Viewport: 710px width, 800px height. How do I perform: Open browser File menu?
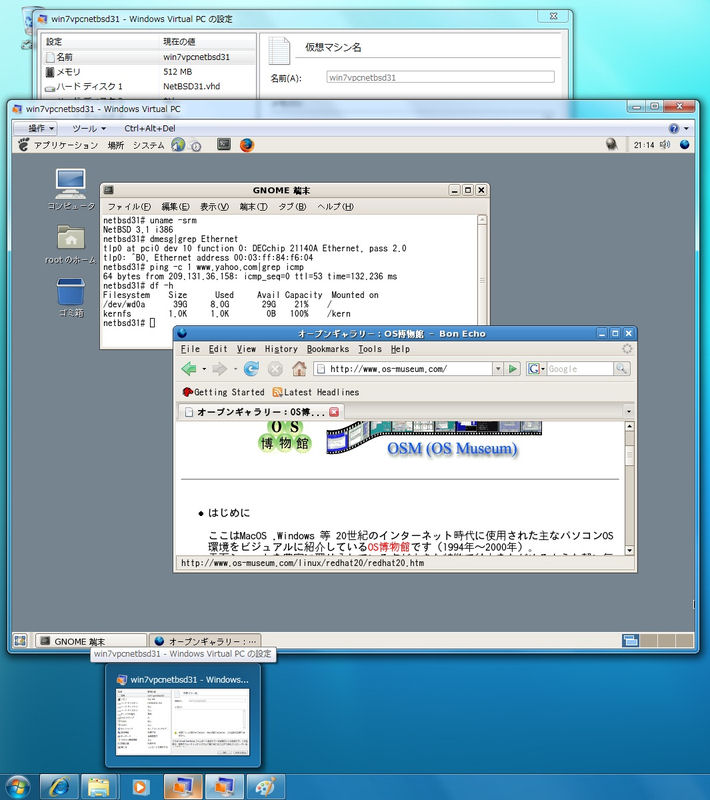click(x=190, y=349)
